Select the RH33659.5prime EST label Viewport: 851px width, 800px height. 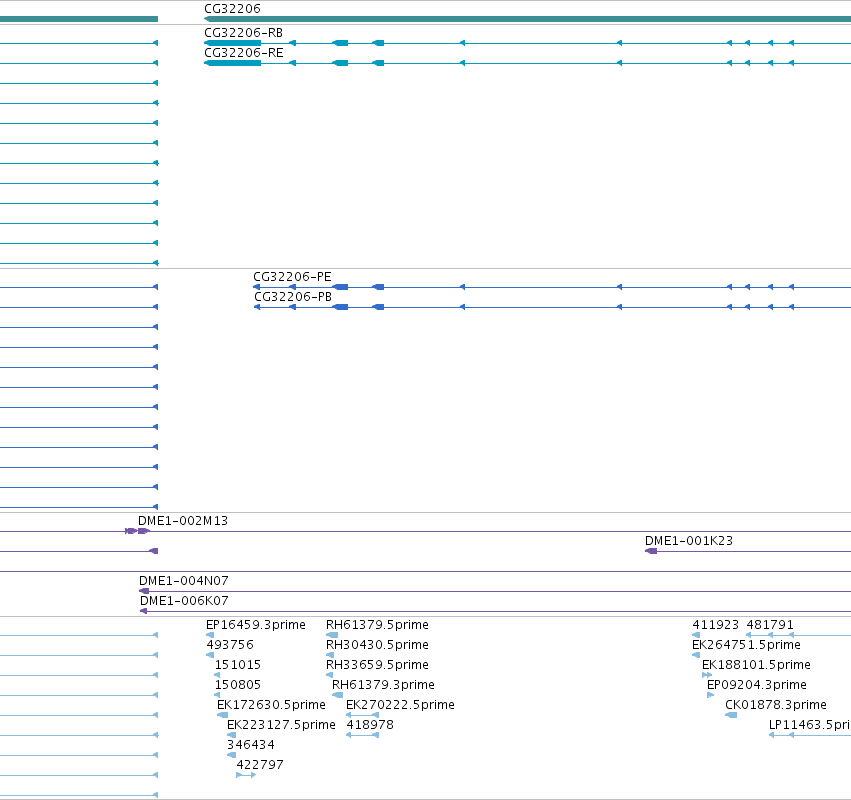point(377,665)
